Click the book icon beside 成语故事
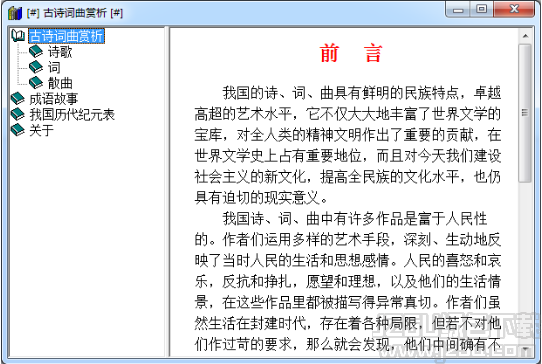This screenshot has width=542, height=364. tap(18, 99)
